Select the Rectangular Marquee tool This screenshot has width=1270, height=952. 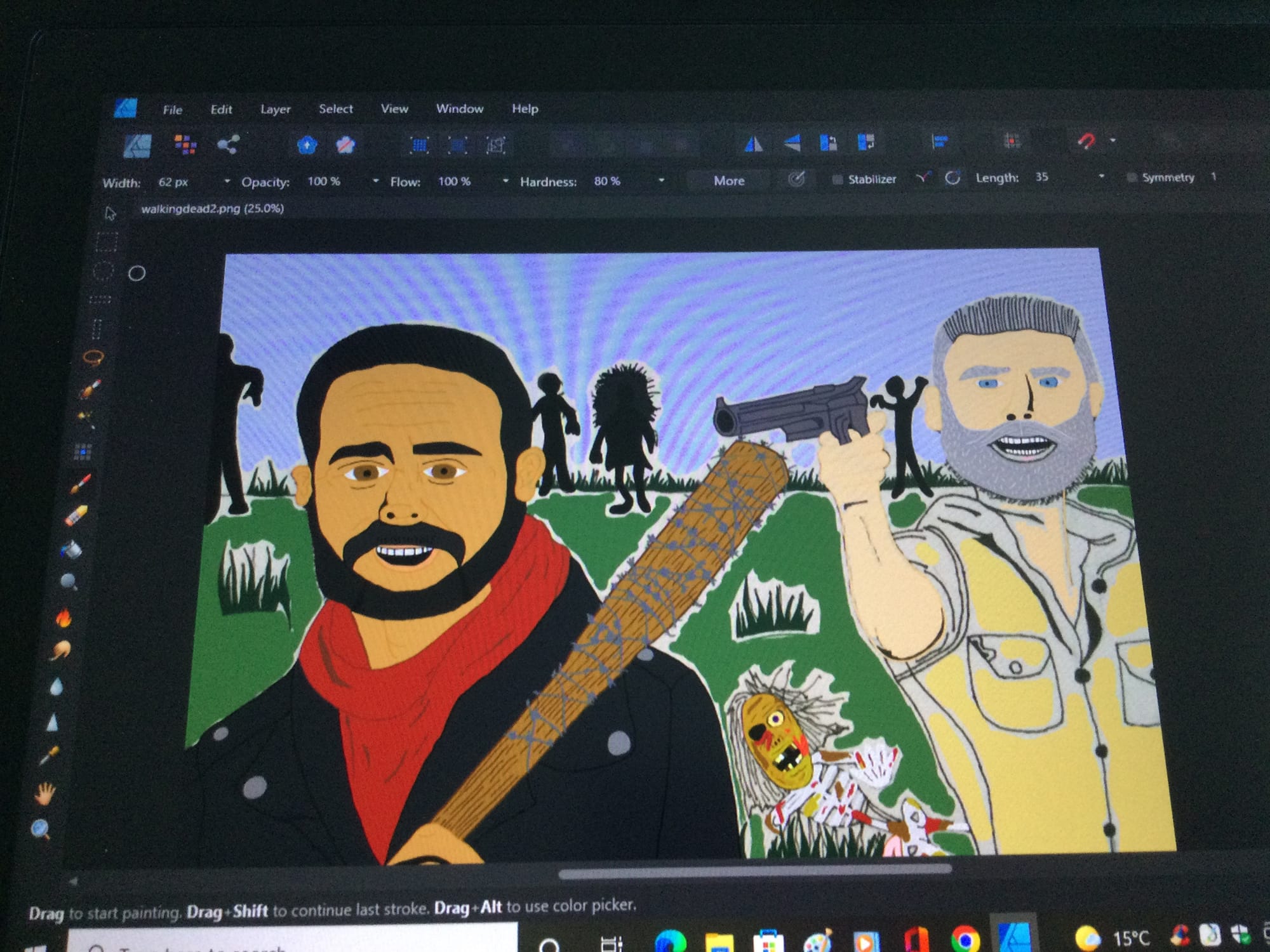point(107,242)
